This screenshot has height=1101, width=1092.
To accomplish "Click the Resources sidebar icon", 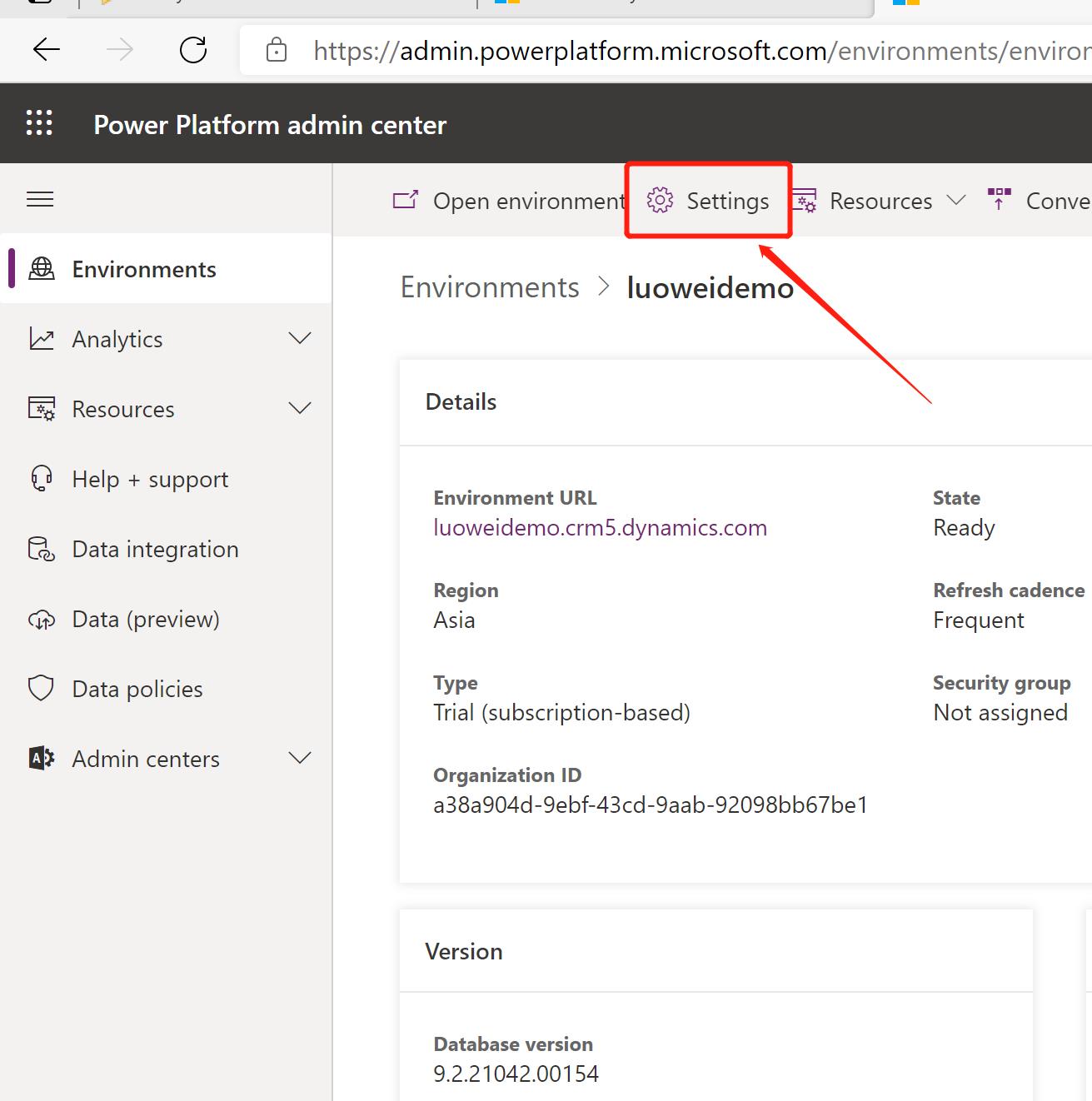I will (x=42, y=409).
